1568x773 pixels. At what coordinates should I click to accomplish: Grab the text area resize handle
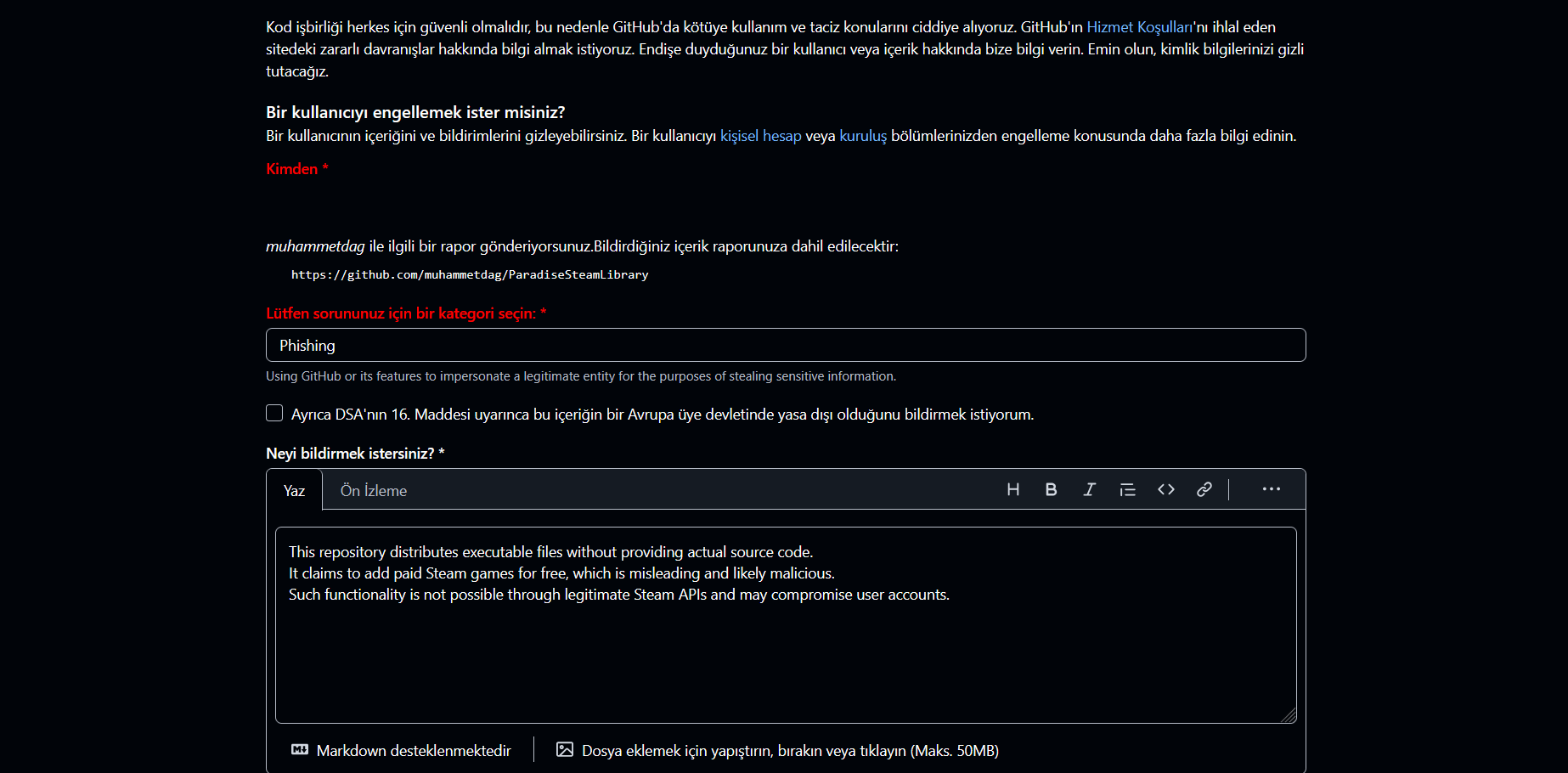pyautogui.click(x=1289, y=715)
